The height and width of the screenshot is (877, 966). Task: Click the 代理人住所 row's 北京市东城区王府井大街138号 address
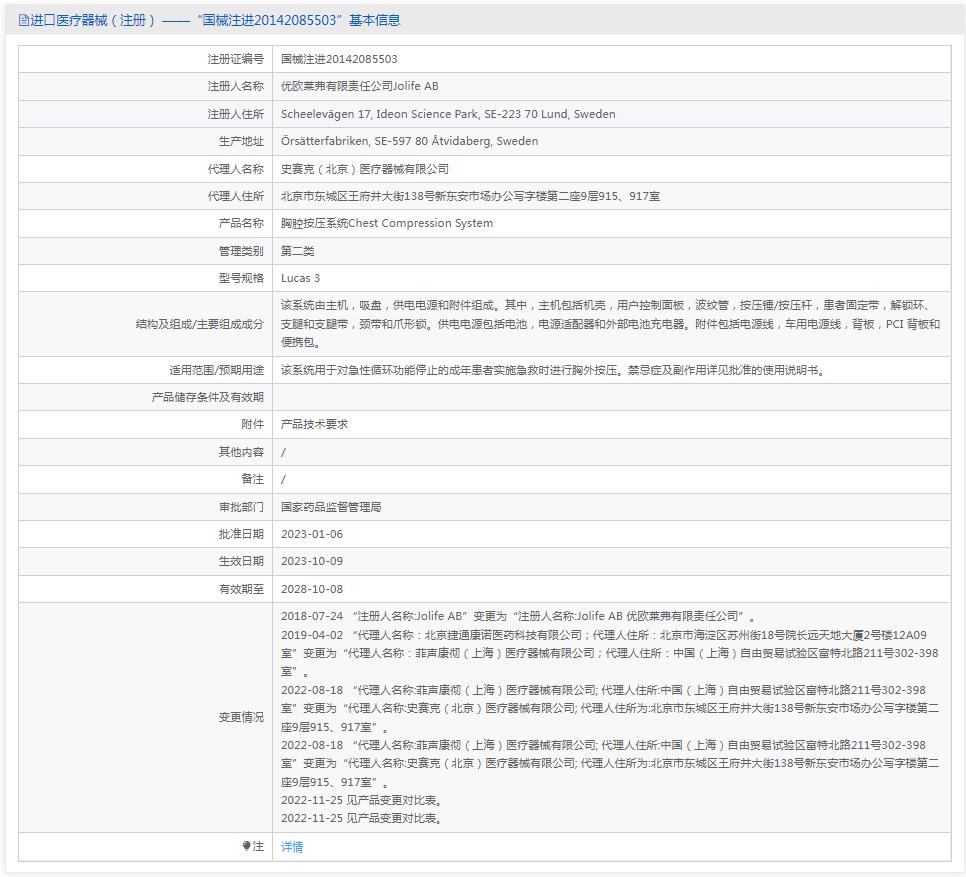click(x=471, y=196)
